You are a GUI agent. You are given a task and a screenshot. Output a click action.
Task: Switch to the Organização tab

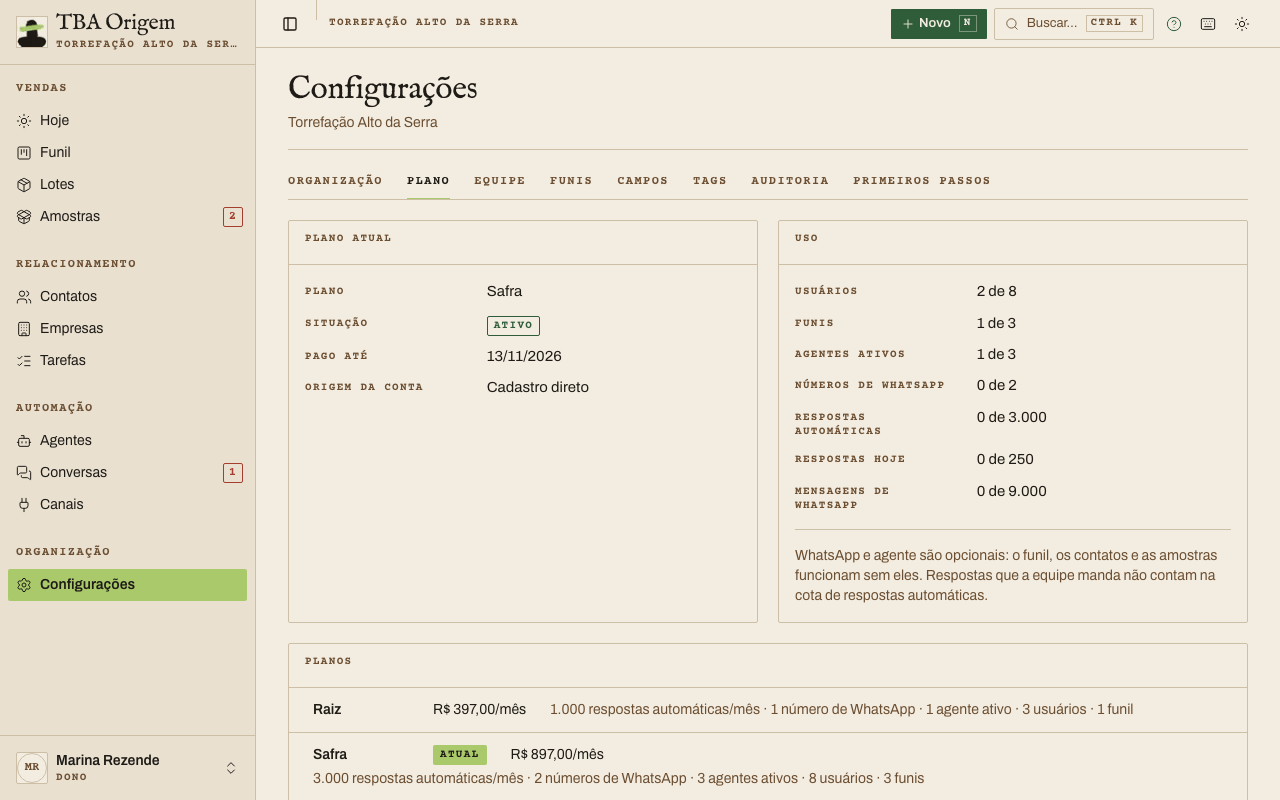click(335, 181)
